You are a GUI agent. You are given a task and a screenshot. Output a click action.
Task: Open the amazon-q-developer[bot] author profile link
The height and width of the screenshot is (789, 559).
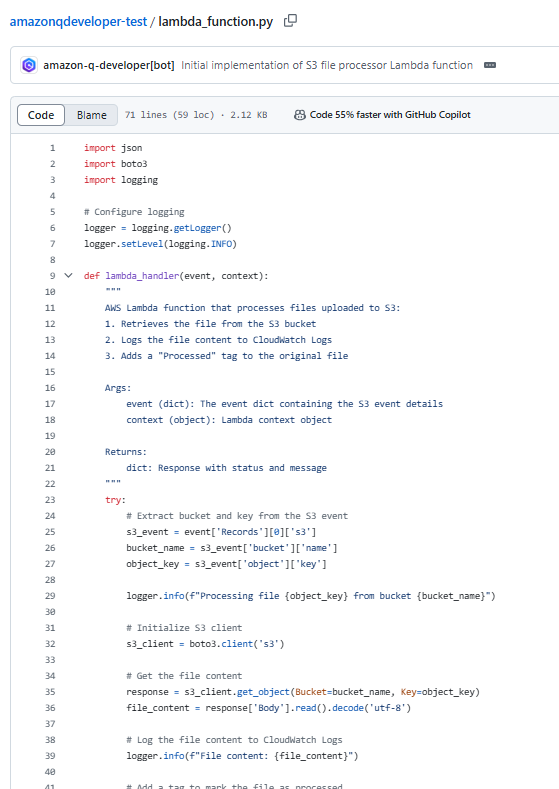pos(109,65)
